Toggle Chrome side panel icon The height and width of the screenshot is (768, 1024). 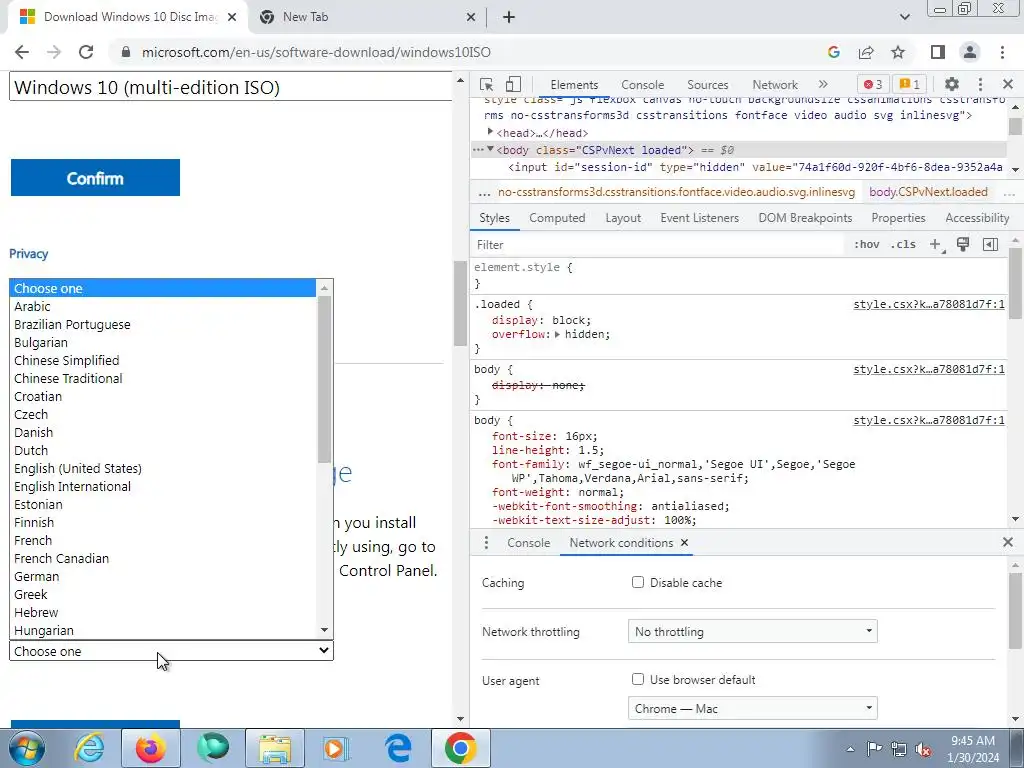click(938, 52)
